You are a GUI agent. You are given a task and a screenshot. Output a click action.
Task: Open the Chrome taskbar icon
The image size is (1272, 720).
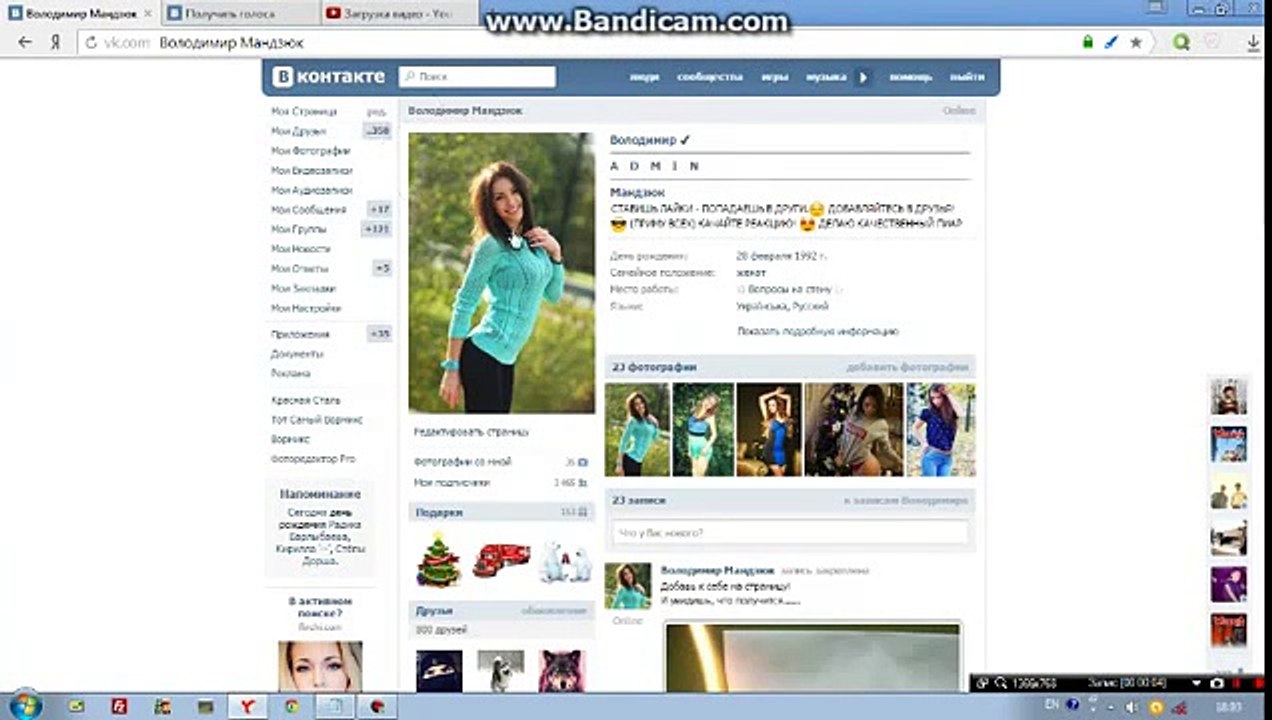click(x=291, y=706)
